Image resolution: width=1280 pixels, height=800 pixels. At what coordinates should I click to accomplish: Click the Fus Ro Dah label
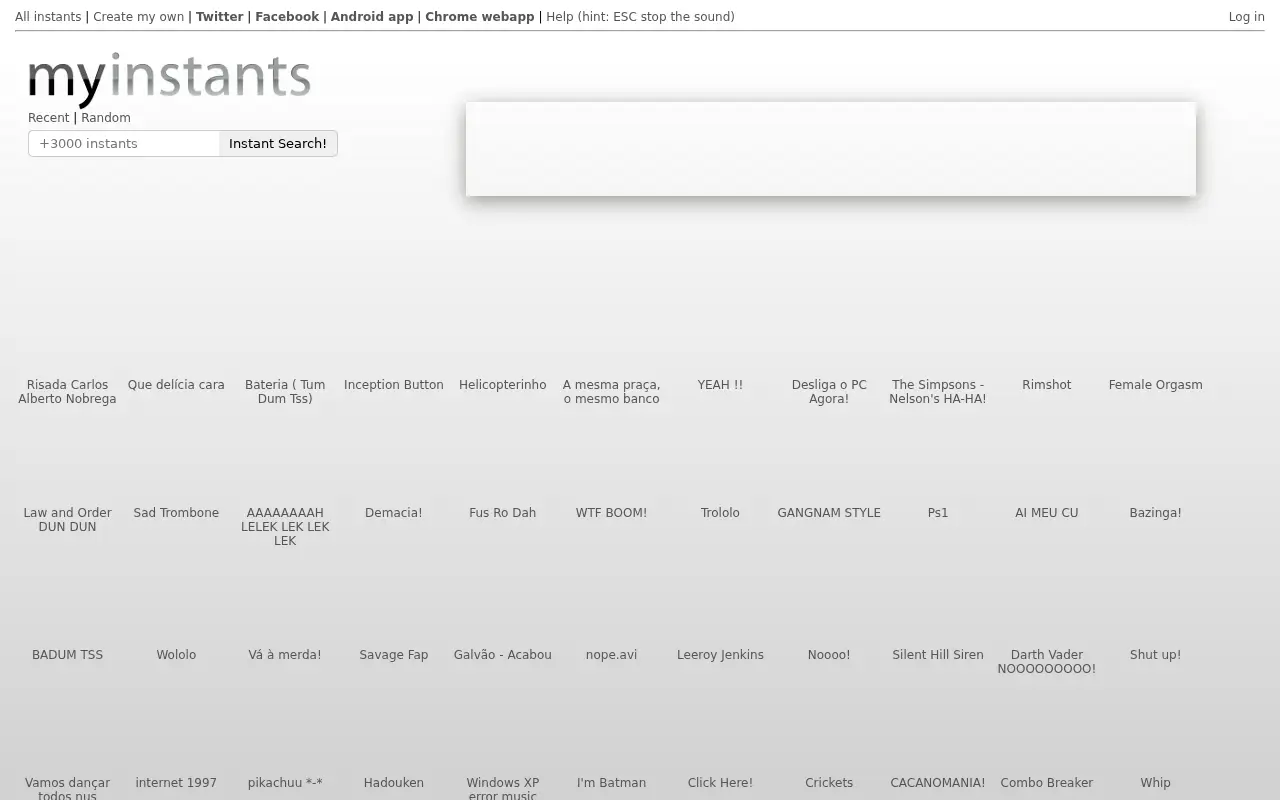pyautogui.click(x=503, y=513)
